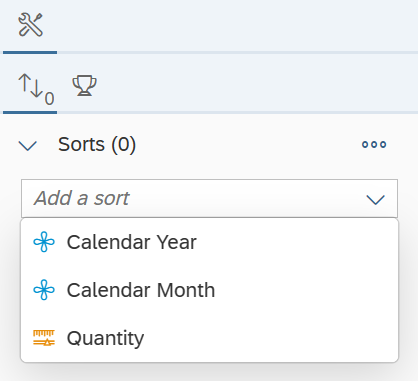Click the sort count badge showing 0
Viewport: 418px width, 381px height.
click(49, 99)
